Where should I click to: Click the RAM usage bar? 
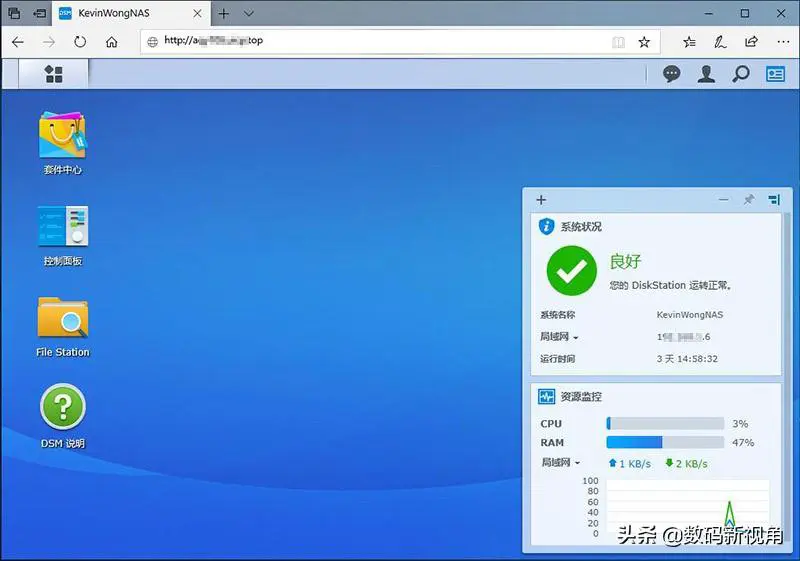[x=665, y=442]
